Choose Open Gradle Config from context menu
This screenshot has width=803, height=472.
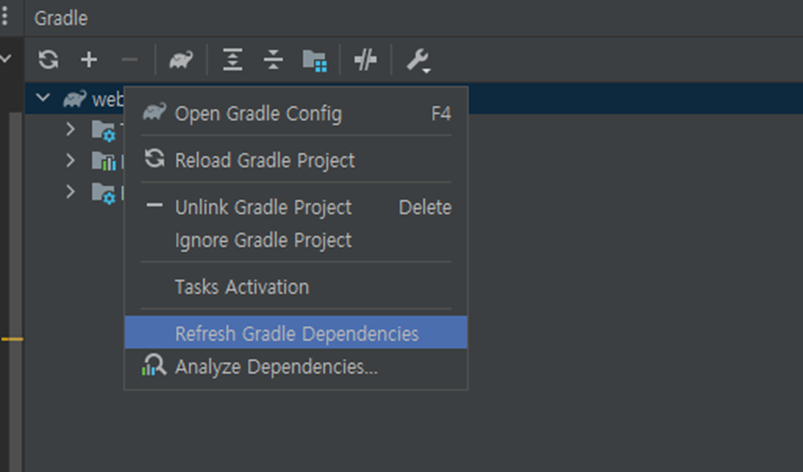point(296,113)
